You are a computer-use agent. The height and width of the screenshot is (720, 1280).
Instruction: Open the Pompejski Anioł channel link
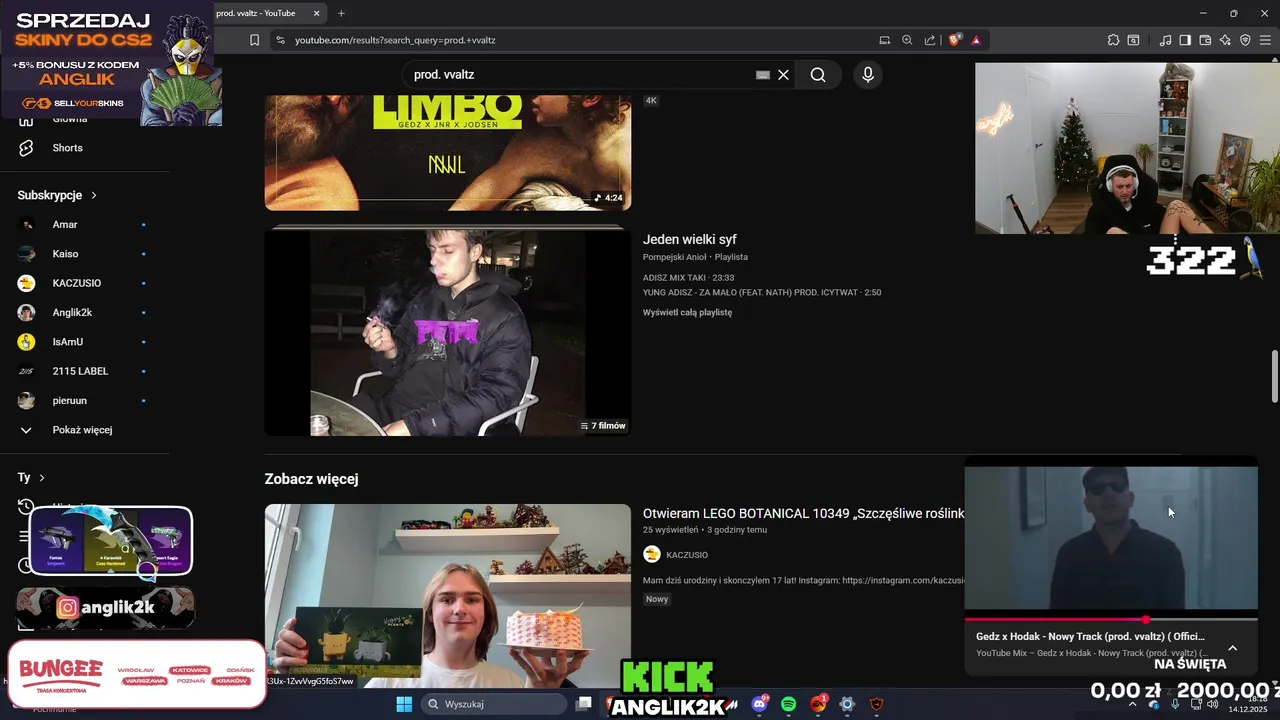pyautogui.click(x=675, y=257)
